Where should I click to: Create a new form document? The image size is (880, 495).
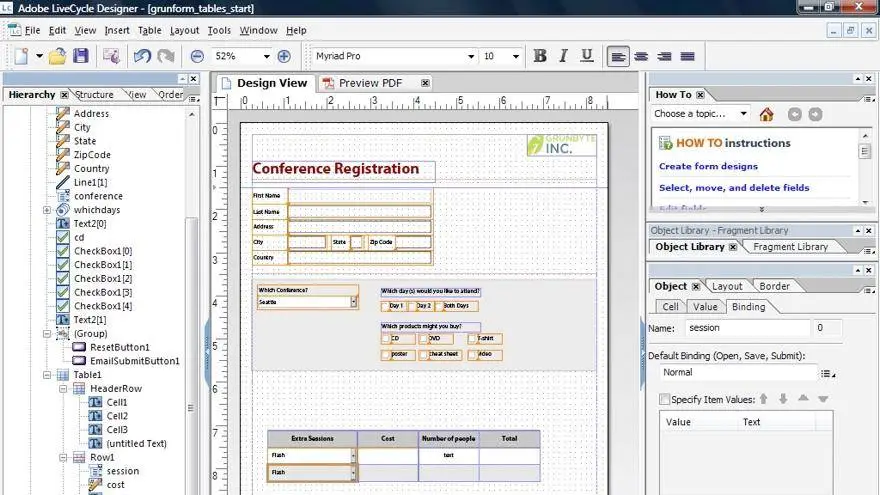click(21, 56)
